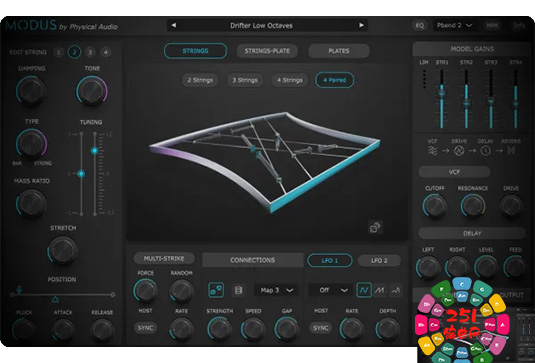
Task: Load the next preset with right arrow
Action: coord(361,25)
